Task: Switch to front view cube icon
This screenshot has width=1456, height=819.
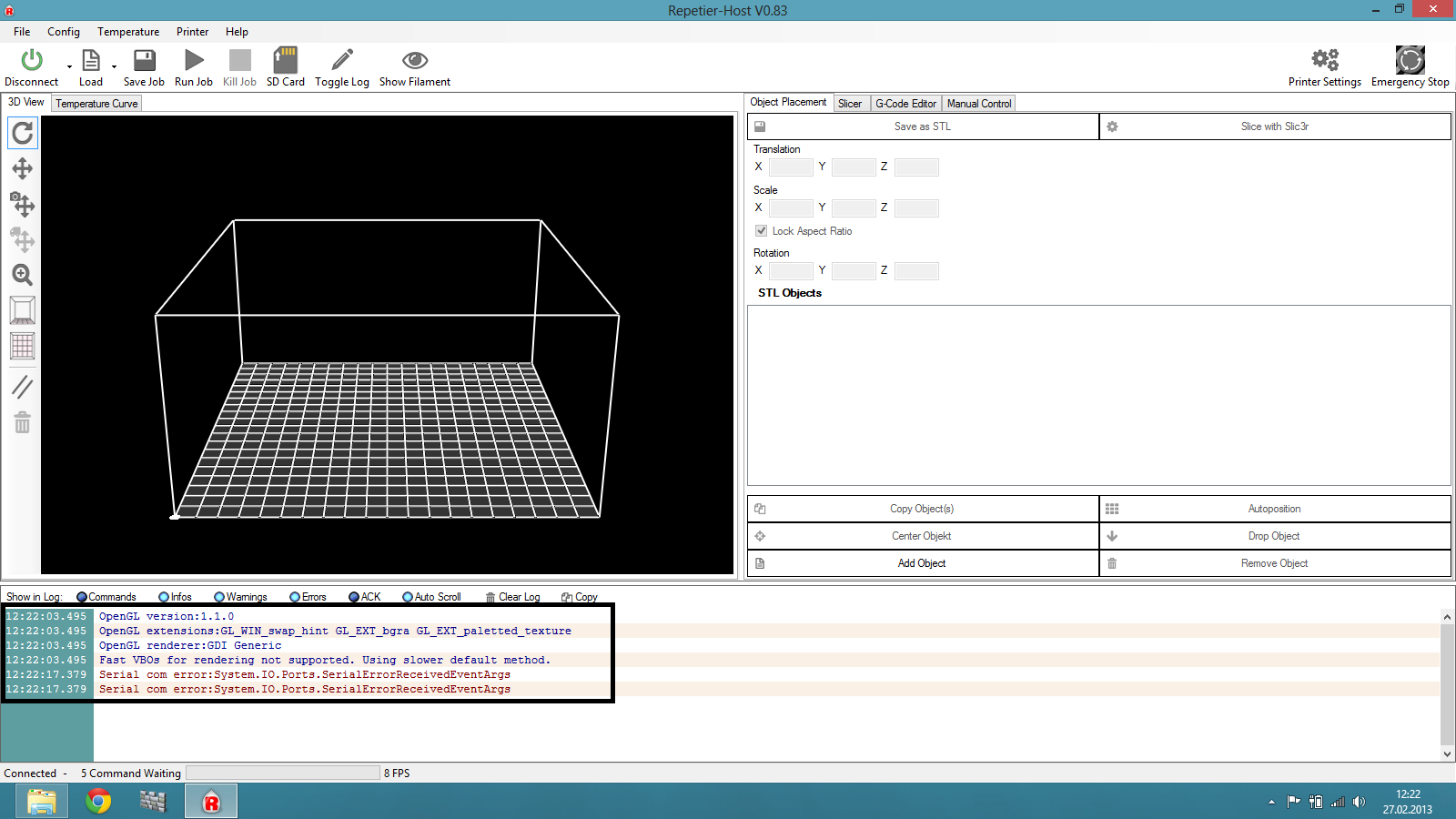Action: pyautogui.click(x=23, y=310)
